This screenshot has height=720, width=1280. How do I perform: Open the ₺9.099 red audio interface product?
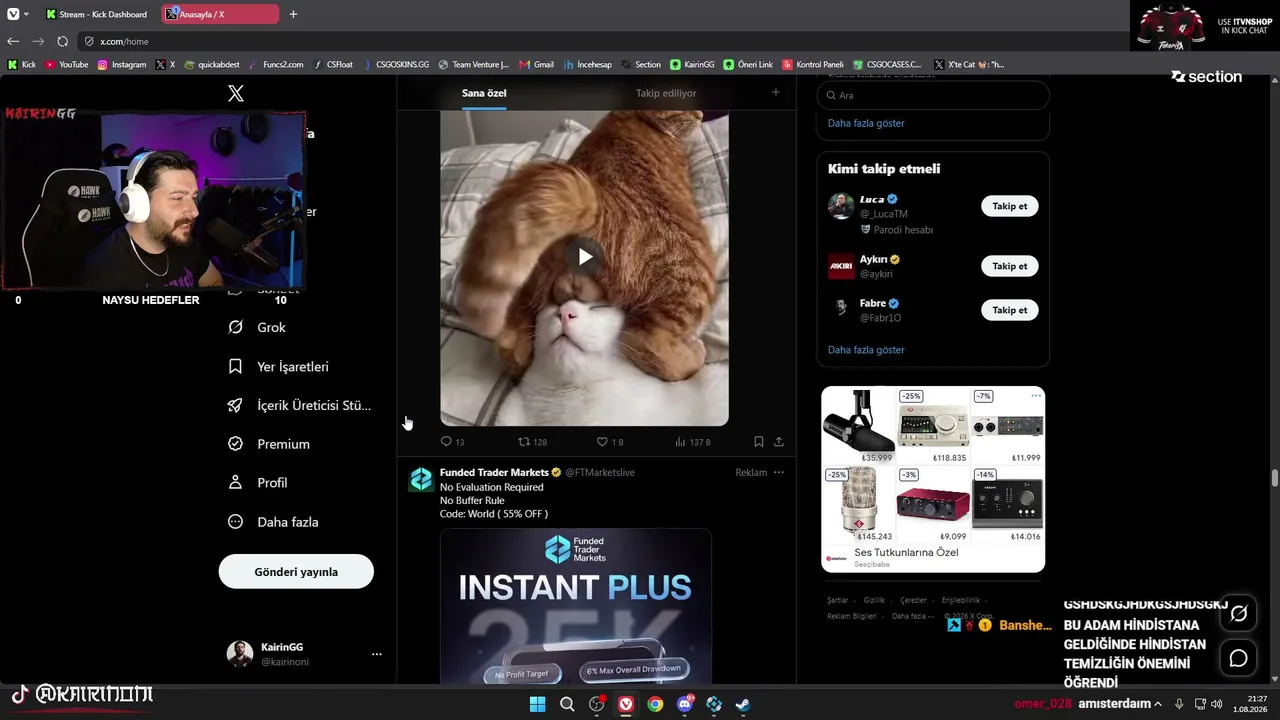coord(933,503)
